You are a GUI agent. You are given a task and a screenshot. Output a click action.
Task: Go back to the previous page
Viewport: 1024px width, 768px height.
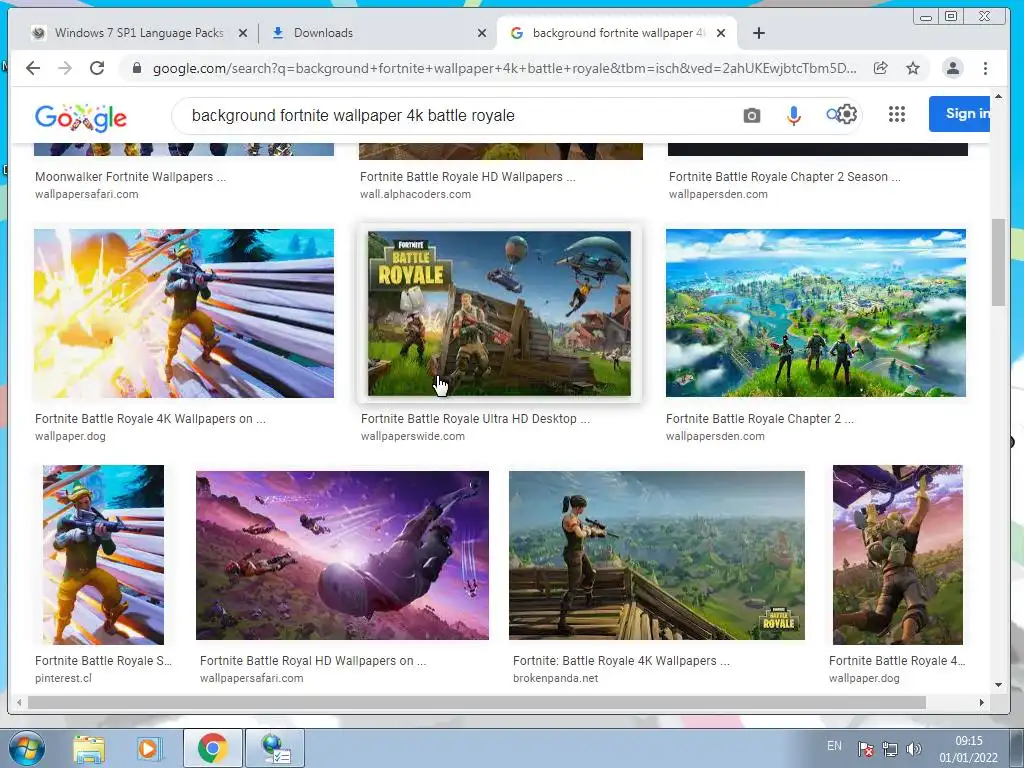pyautogui.click(x=33, y=68)
